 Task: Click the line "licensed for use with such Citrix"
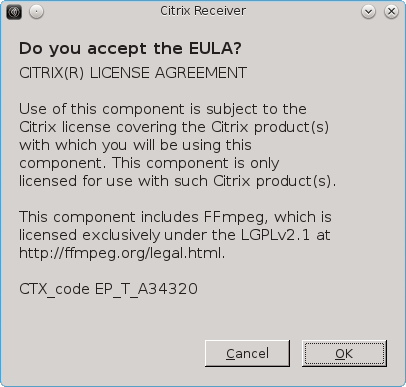point(178,181)
